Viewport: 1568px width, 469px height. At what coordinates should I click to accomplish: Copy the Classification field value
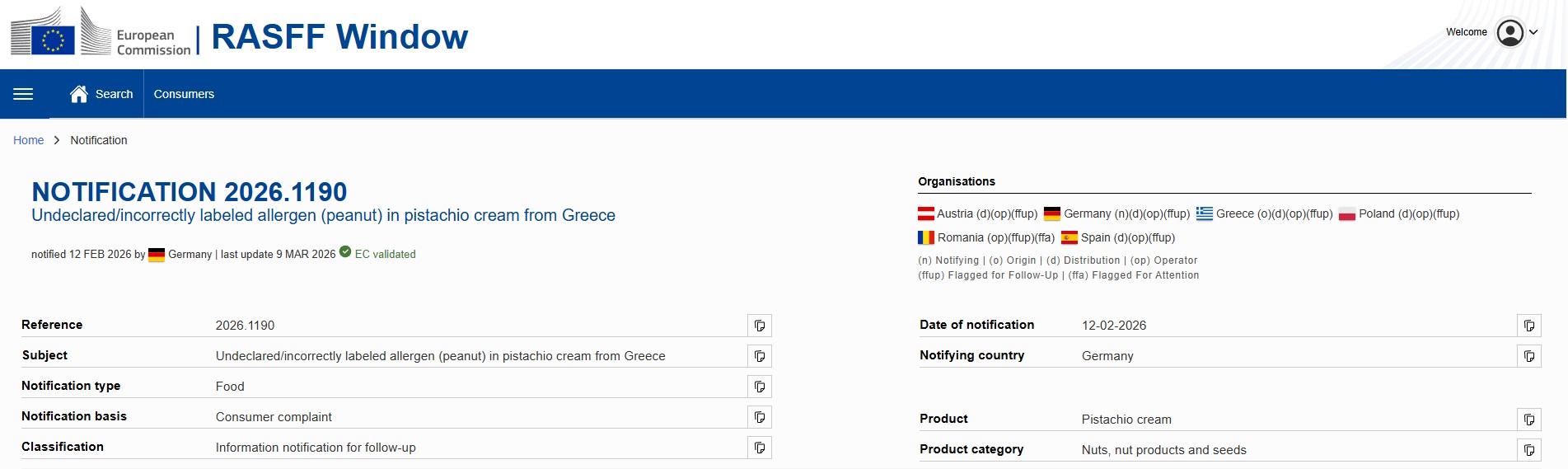tap(759, 448)
